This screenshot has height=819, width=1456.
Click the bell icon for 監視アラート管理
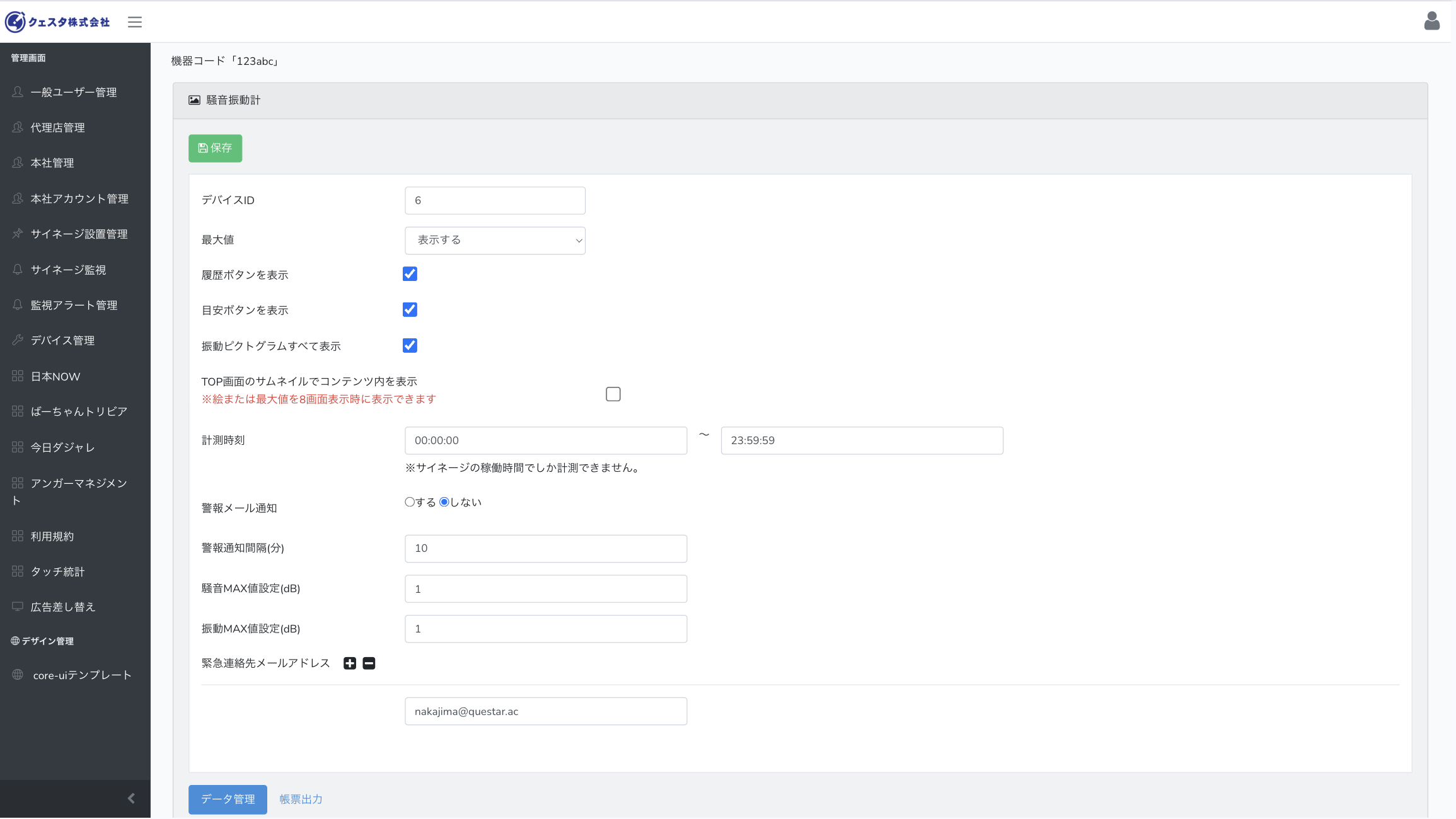(18, 305)
